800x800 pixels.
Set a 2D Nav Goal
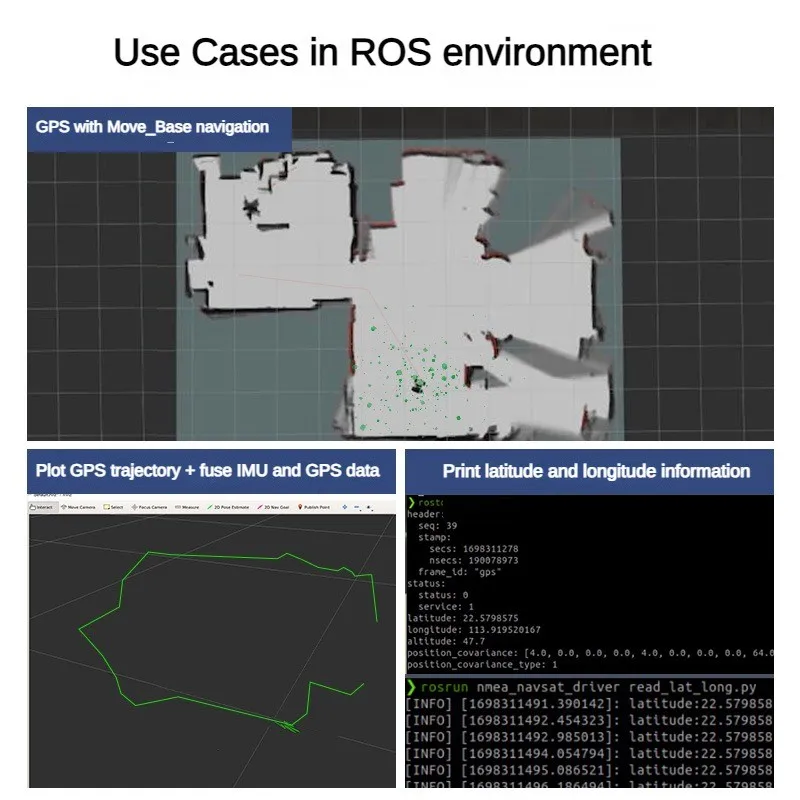(x=273, y=507)
